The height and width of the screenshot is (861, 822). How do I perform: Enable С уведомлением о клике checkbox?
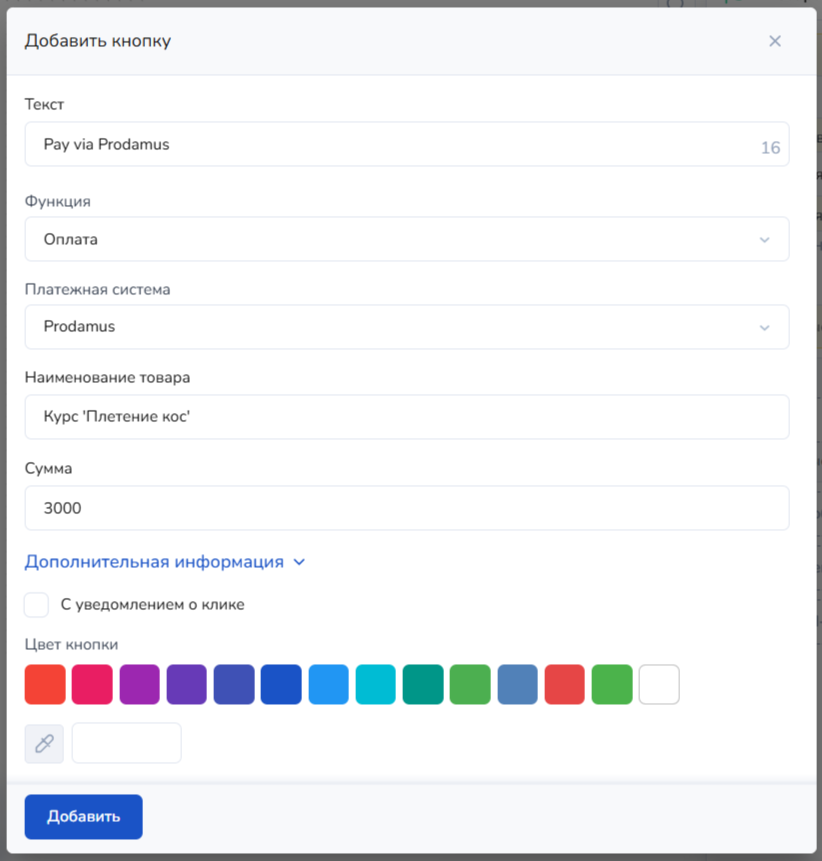coord(37,605)
